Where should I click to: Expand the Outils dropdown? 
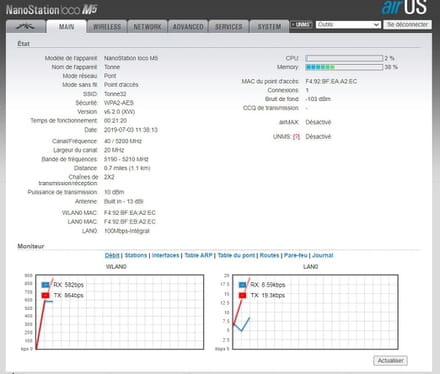click(348, 25)
